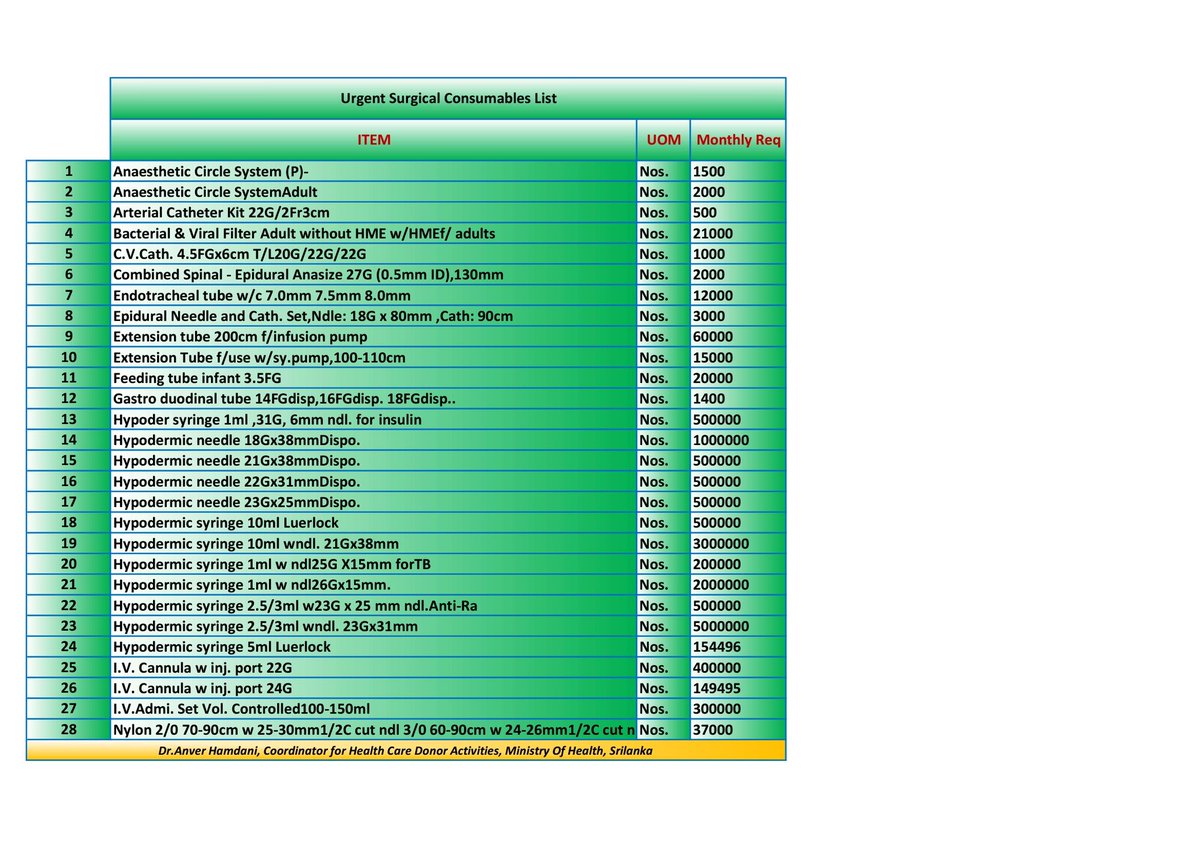
Task: Click 'Extension Tube f/use w/sy.pump,100-110cm'
Action: click(x=259, y=358)
